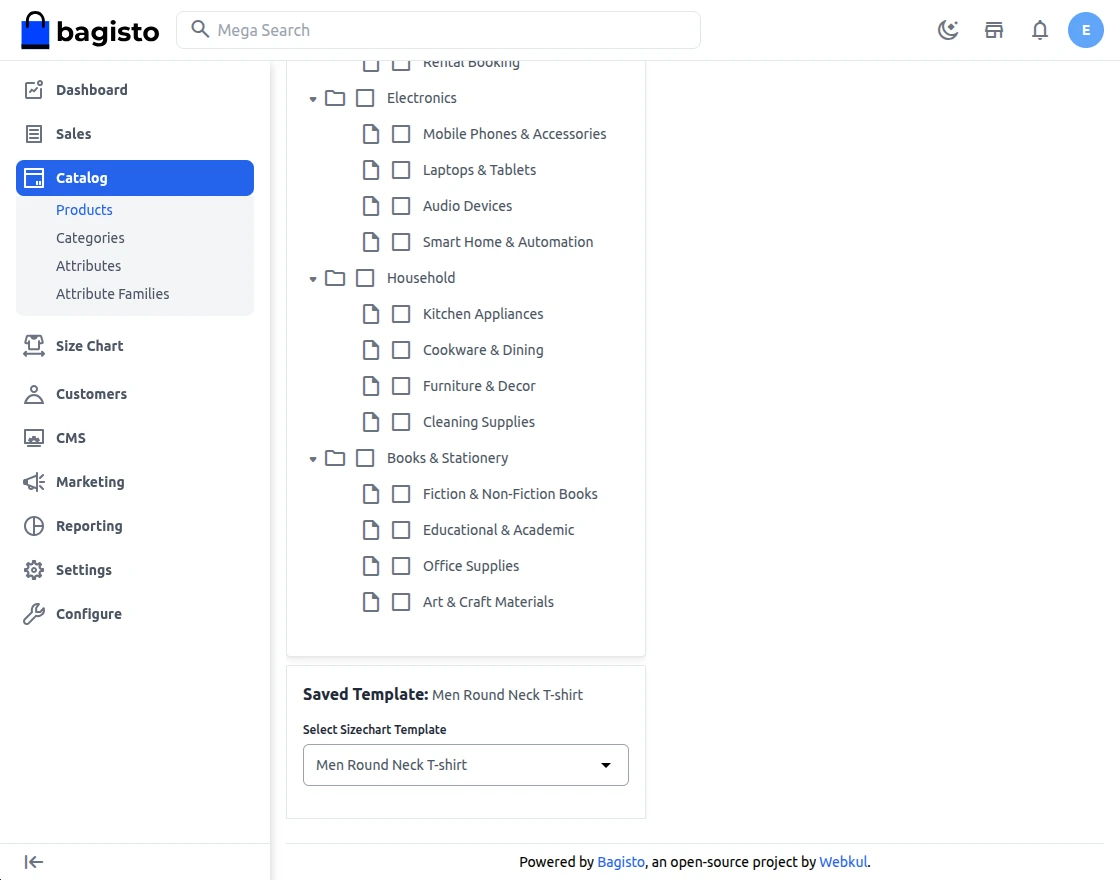Open the Size Chart sidebar icon

(x=34, y=346)
